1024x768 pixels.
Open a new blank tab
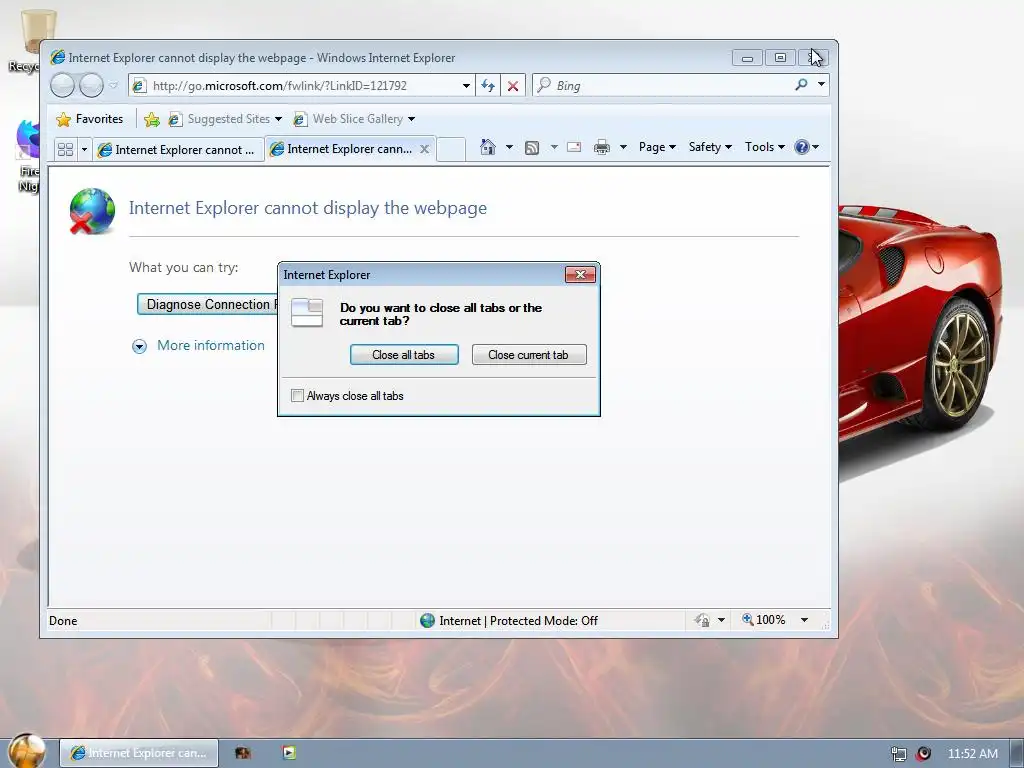451,150
